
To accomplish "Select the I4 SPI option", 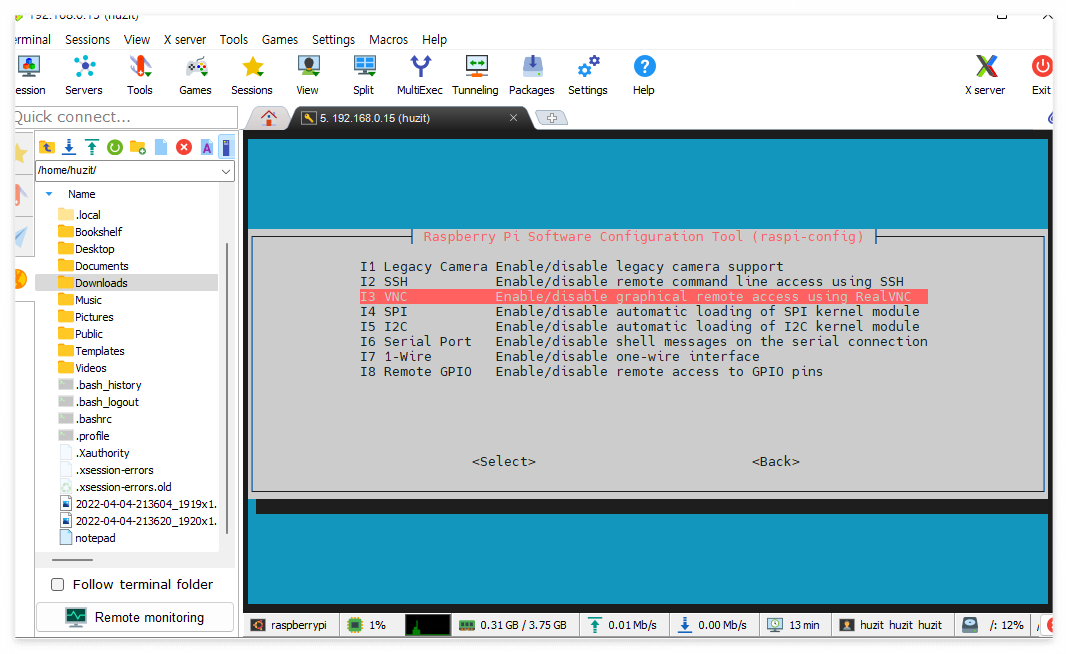I will click(640, 311).
